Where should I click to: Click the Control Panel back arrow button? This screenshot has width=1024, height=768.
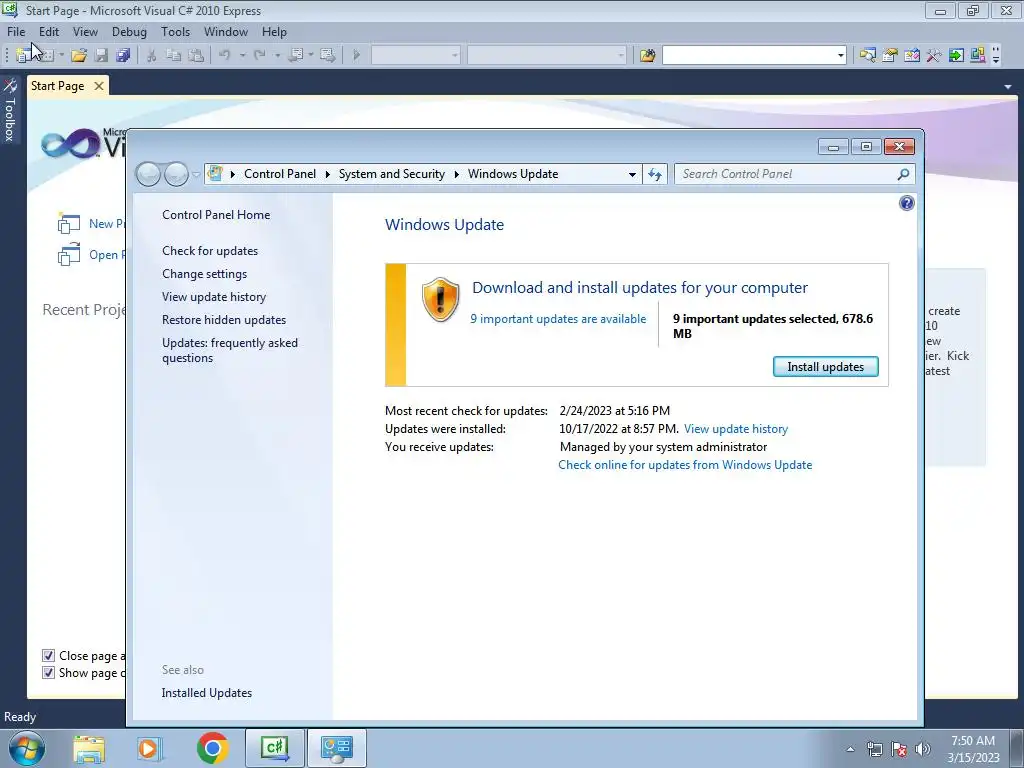coord(148,174)
